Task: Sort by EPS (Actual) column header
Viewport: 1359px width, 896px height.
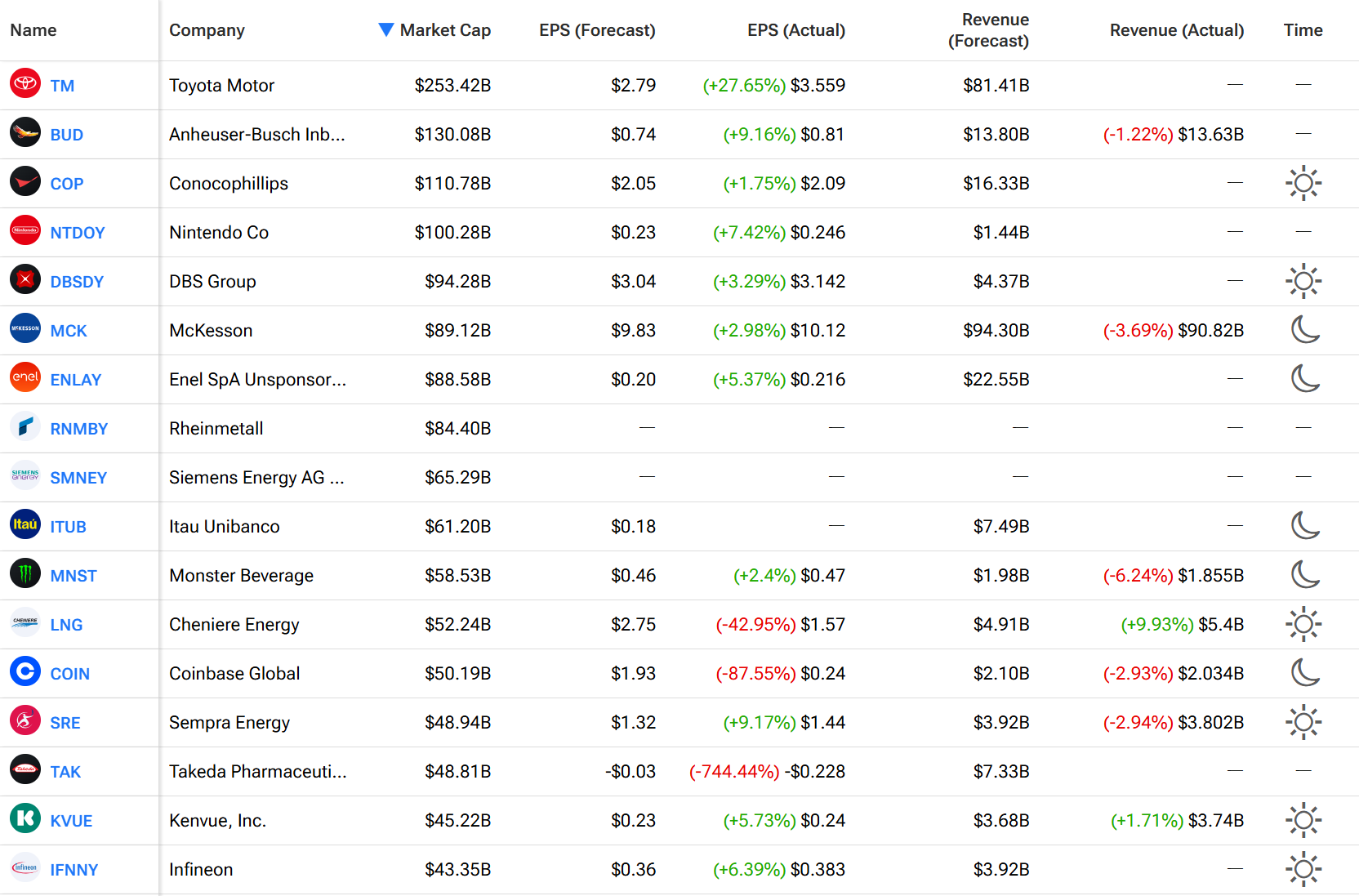Action: (796, 30)
